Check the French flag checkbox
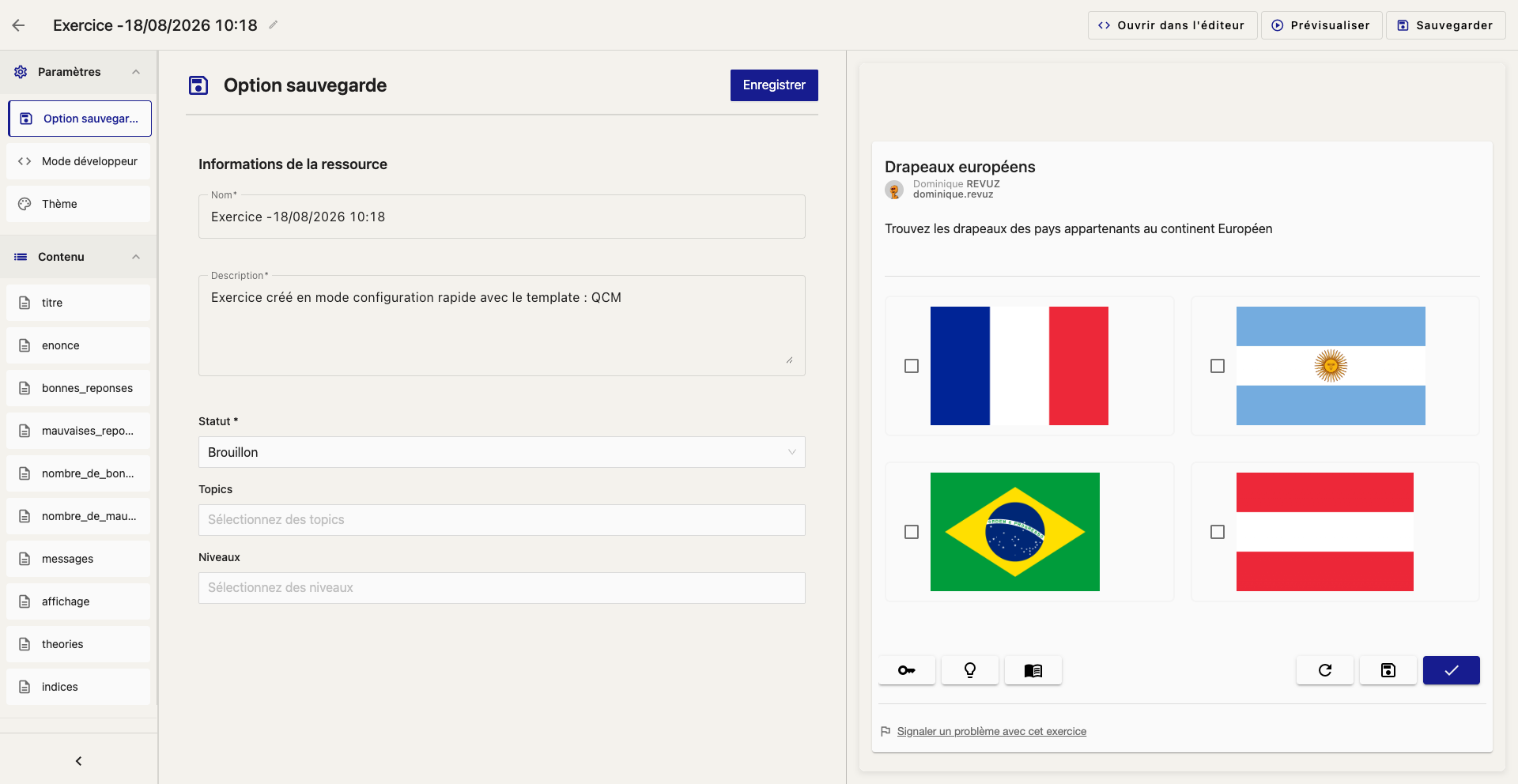 point(912,366)
